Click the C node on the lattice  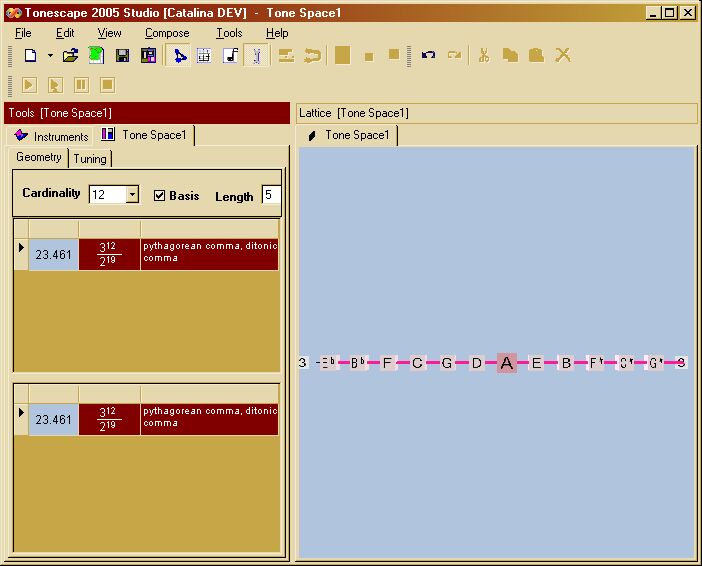pyautogui.click(x=417, y=362)
